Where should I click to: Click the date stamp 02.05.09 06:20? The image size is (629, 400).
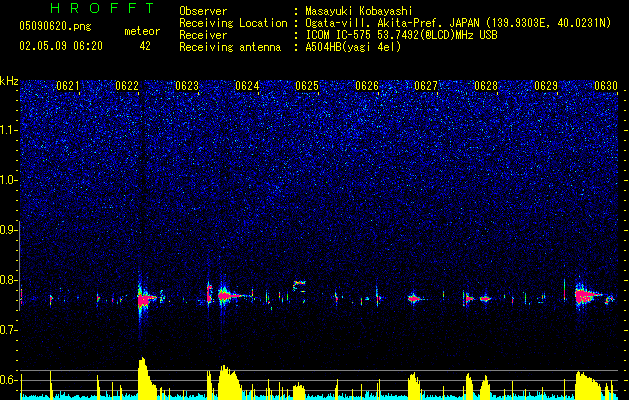pos(61,46)
